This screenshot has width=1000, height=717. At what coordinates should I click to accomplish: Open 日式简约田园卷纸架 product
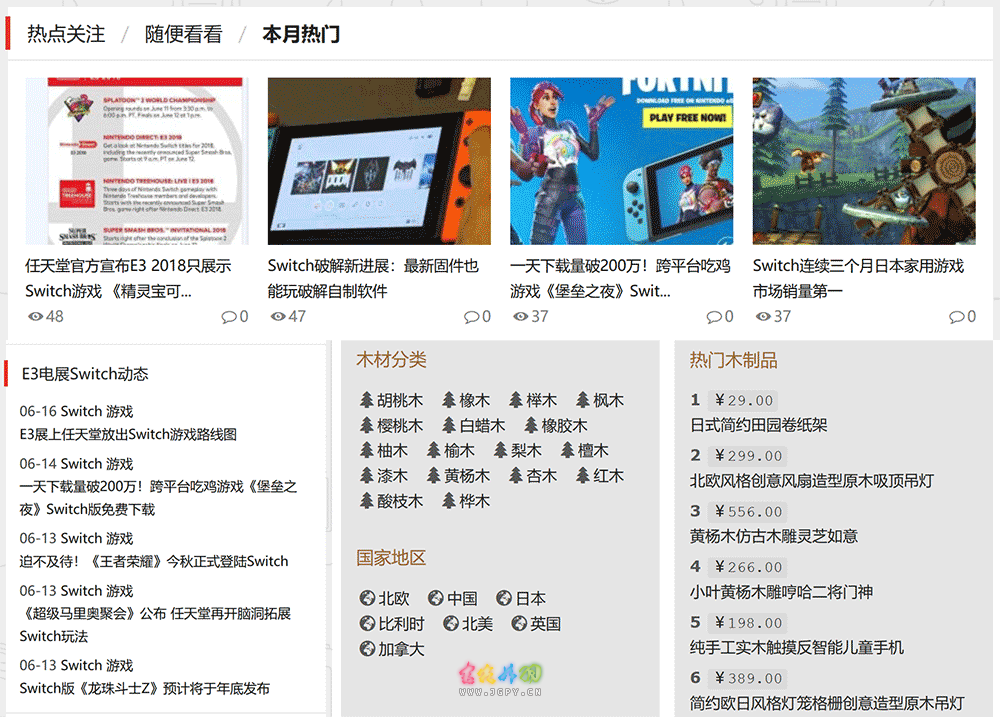tap(758, 425)
